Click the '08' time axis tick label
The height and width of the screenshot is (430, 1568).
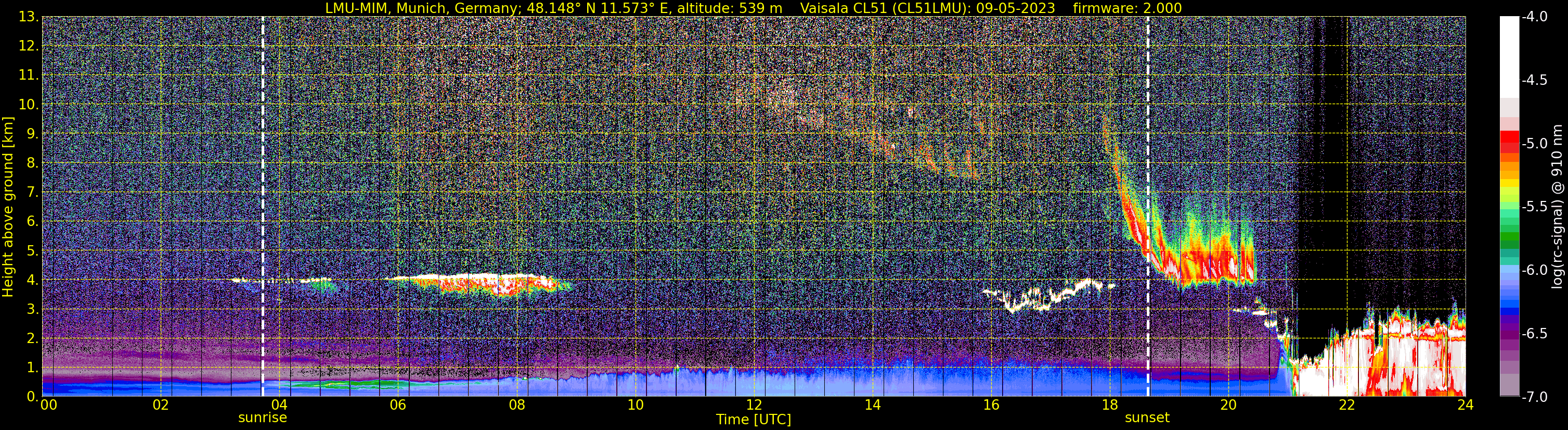pos(516,405)
